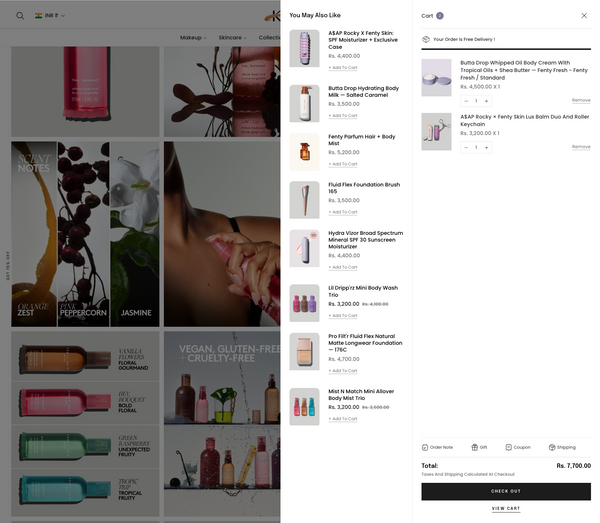Open Pro Filt'r Foundation product thumbnail
Image resolution: width=600 pixels, height=523 pixels.
pyautogui.click(x=304, y=352)
